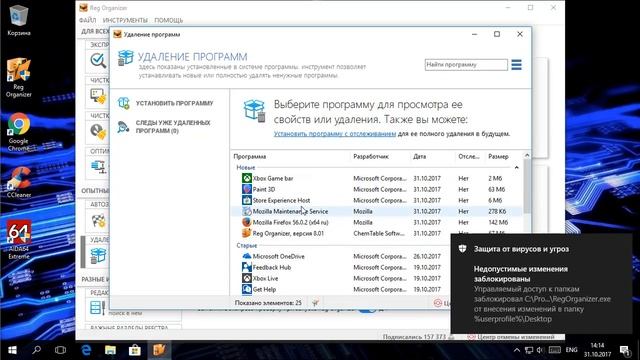Open Microsoft Store from taskbar

[x=135, y=350]
